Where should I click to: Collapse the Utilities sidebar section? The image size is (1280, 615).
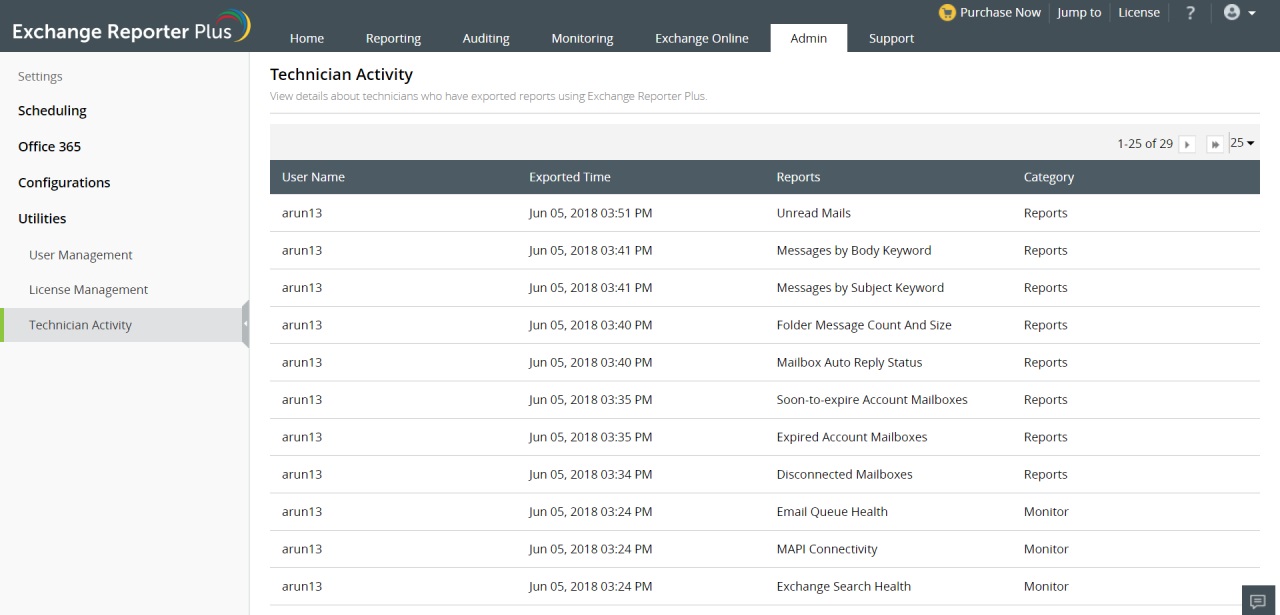tap(42, 219)
